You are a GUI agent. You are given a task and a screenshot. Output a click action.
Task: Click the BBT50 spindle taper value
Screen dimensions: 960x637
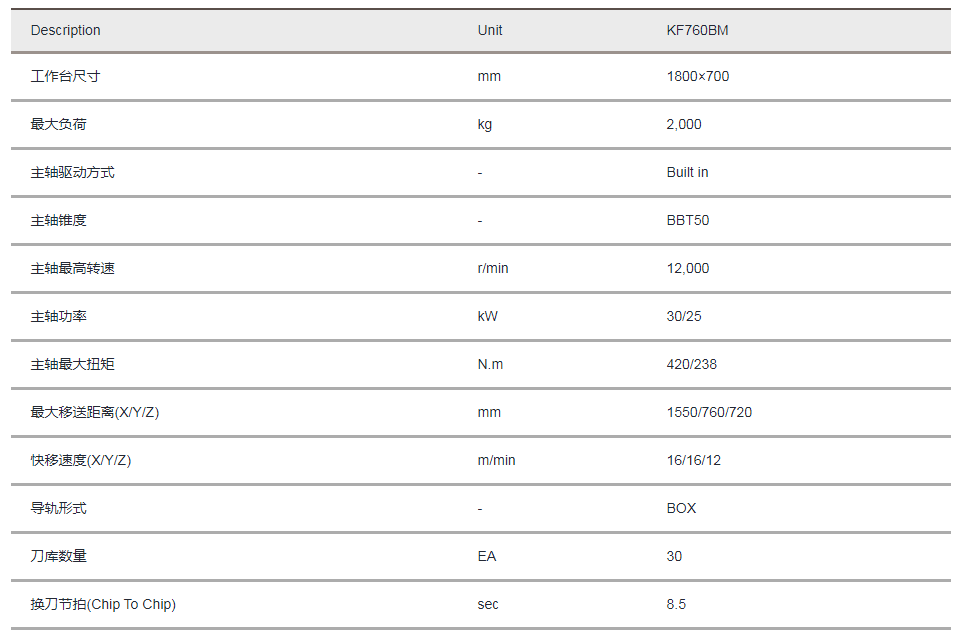click(x=688, y=220)
